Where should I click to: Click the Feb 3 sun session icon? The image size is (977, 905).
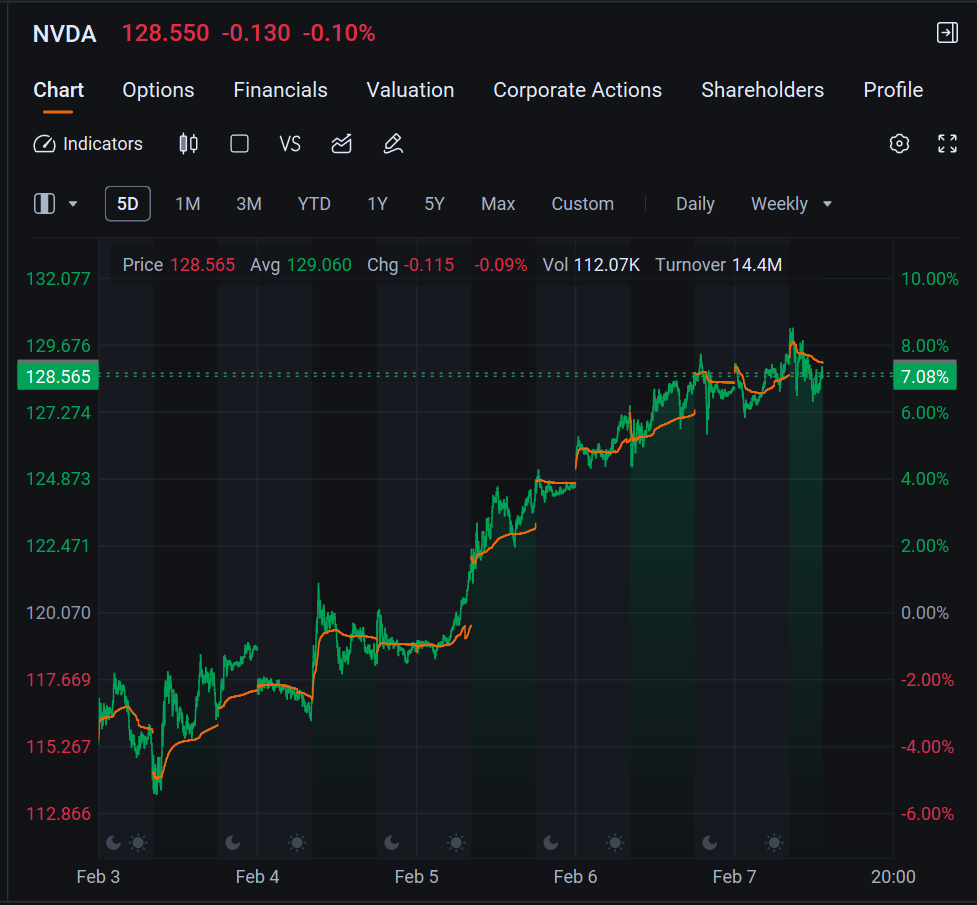pyautogui.click(x=138, y=843)
